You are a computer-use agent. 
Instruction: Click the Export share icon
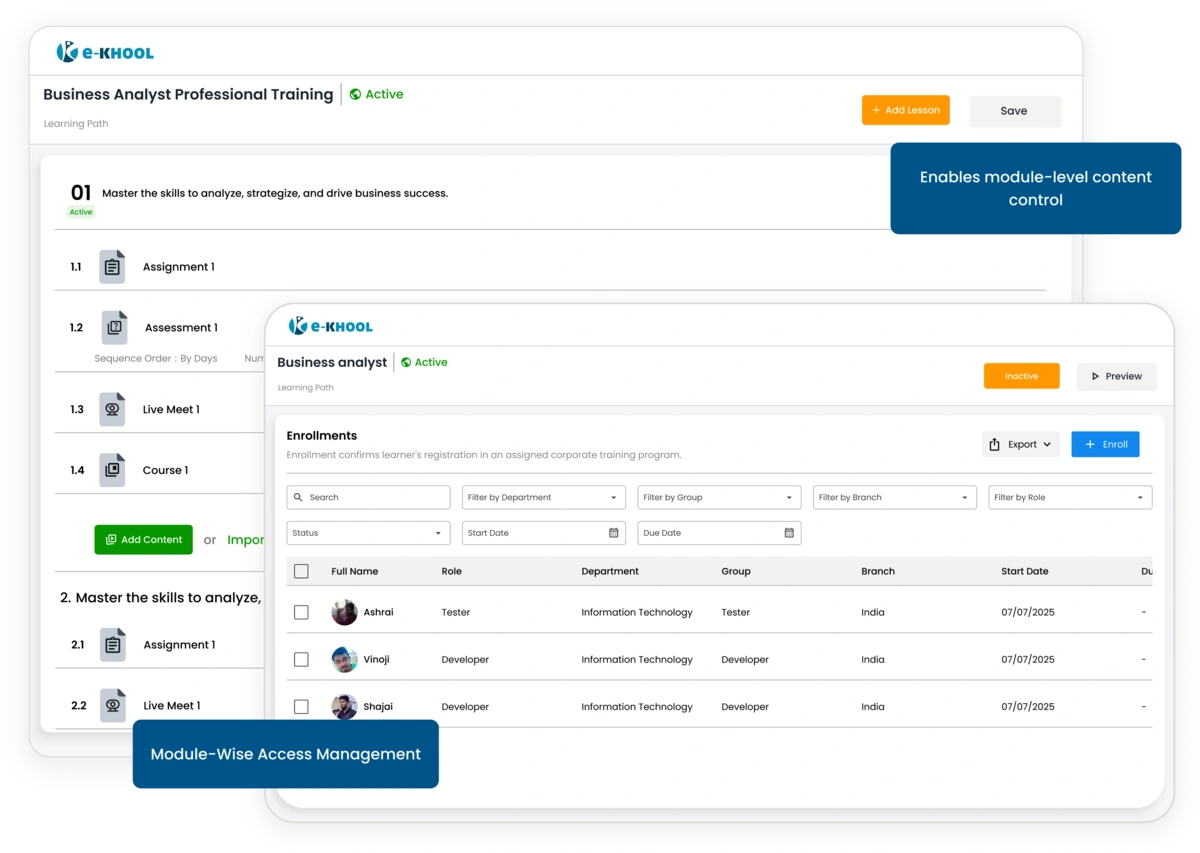[x=995, y=443]
